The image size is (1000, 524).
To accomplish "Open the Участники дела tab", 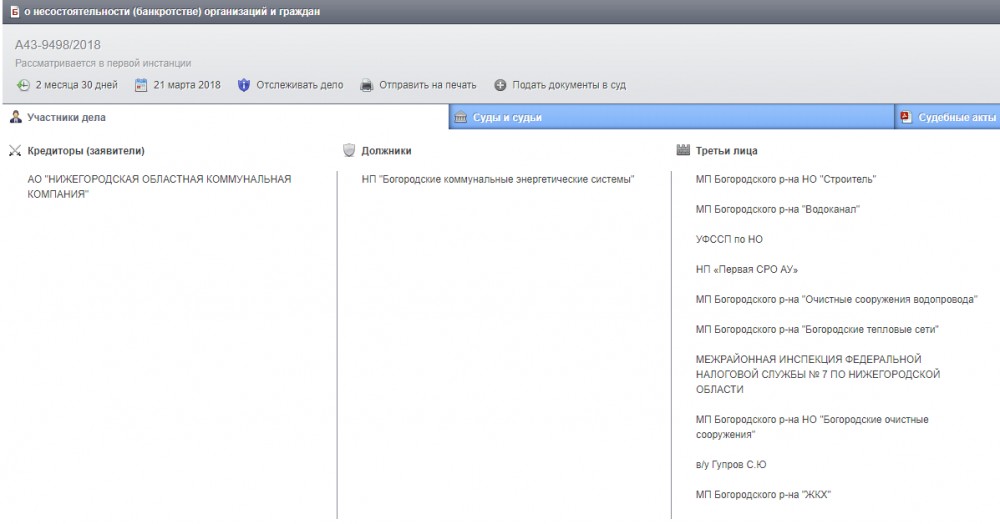I will click(61, 117).
